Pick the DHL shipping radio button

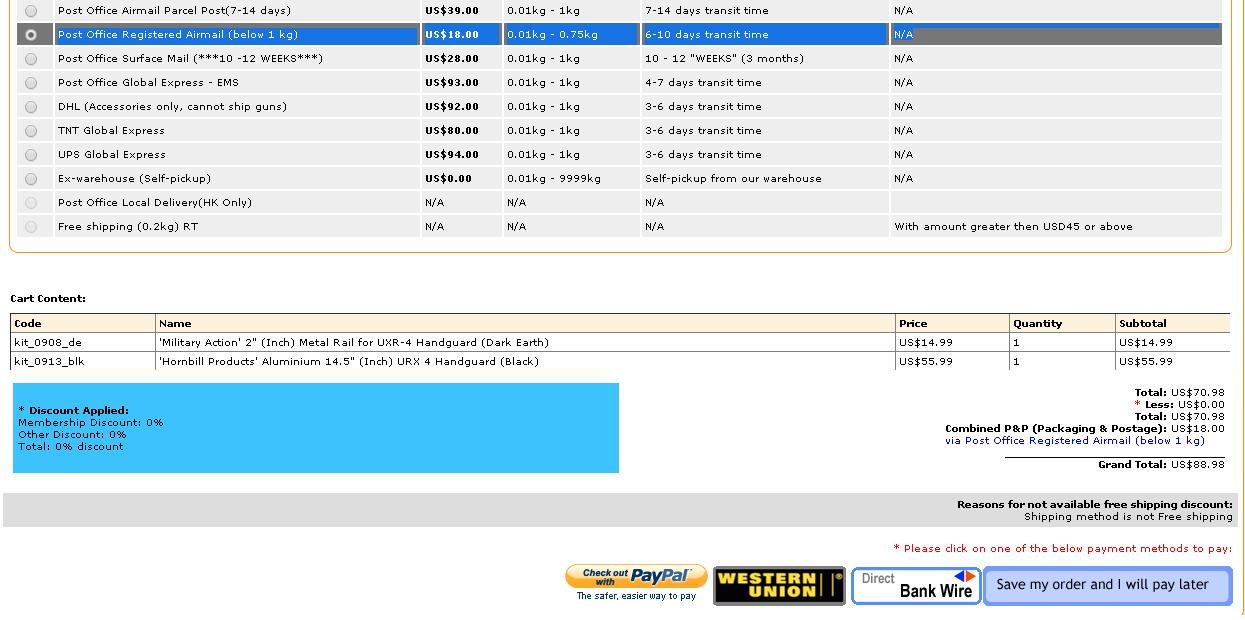[31, 107]
